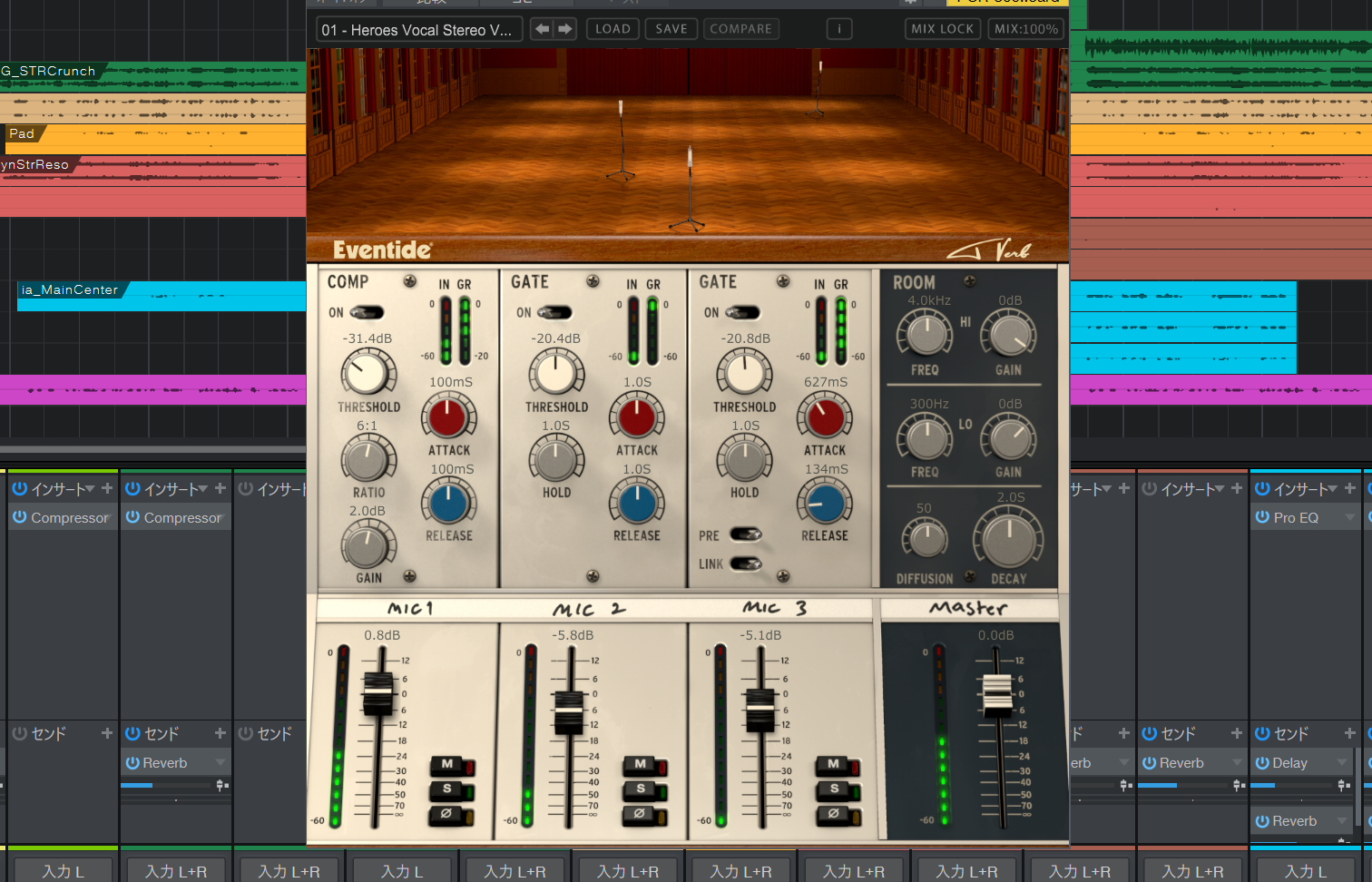Click Mic 2 gate RELEASE knob
This screenshot has width=1372, height=882.
pyautogui.click(x=636, y=503)
